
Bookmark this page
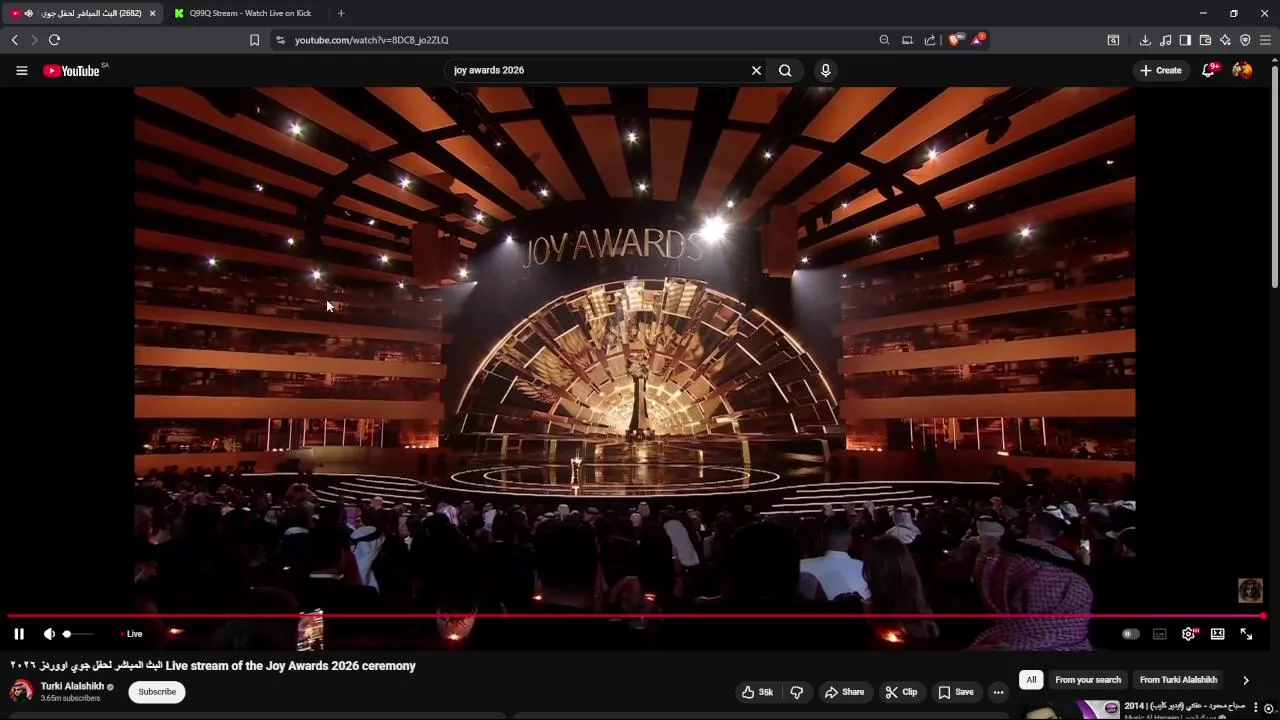point(254,40)
